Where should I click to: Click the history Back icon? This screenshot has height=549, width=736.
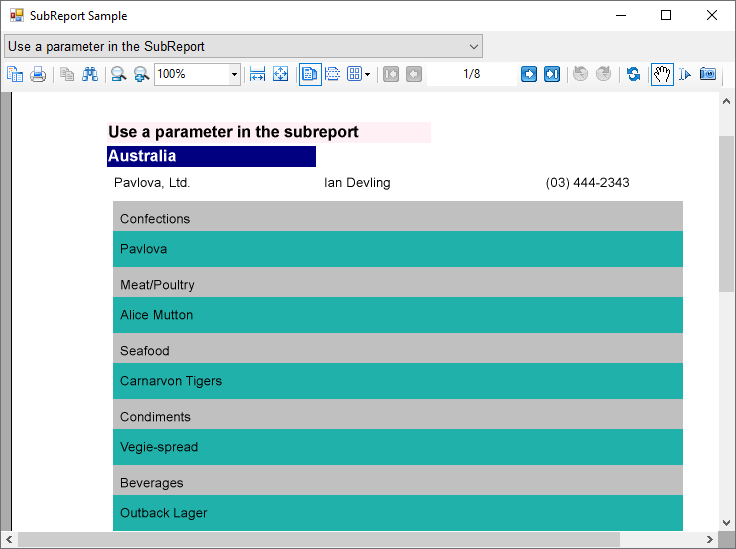(x=581, y=74)
